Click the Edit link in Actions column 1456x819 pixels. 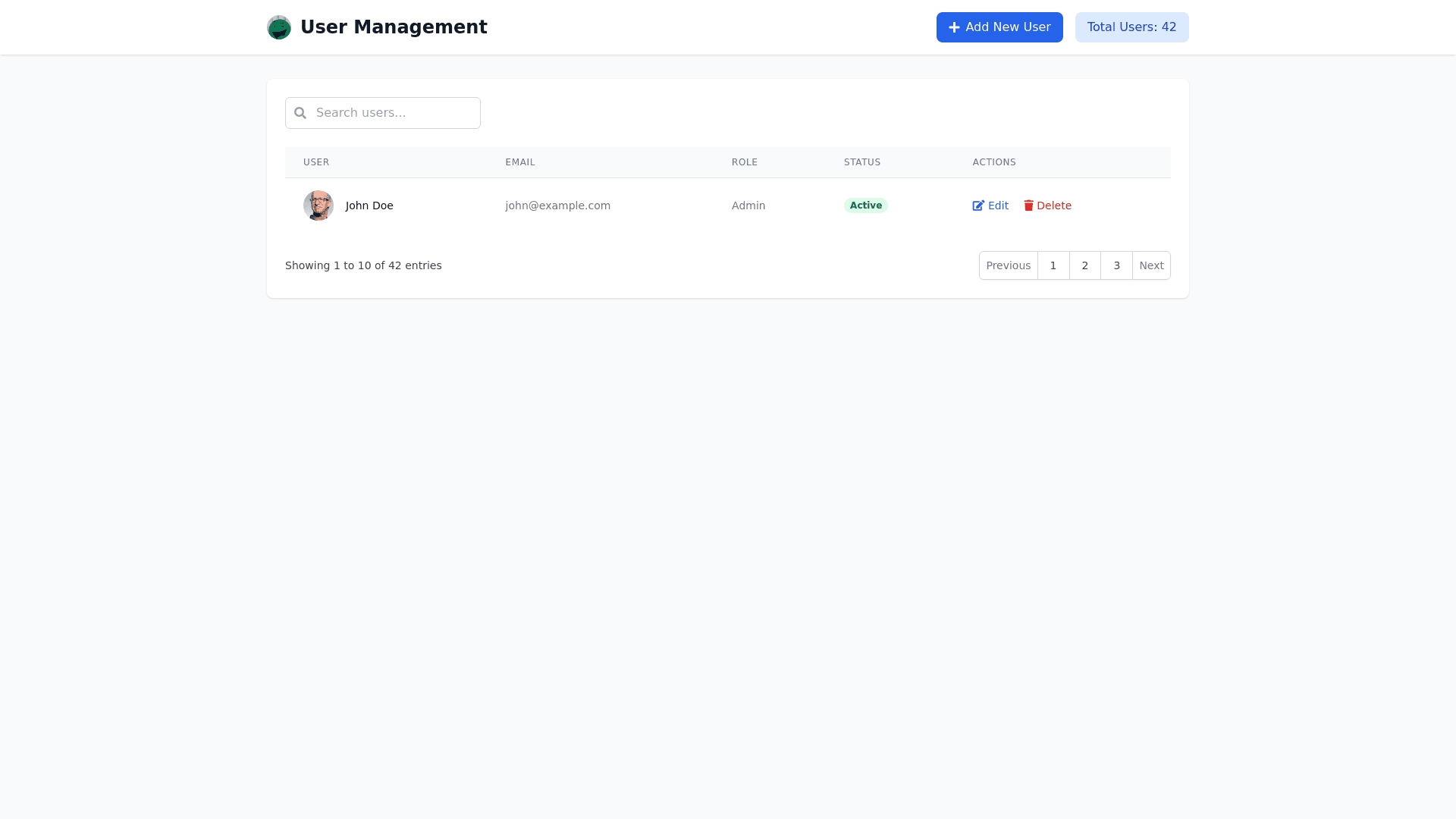tap(998, 206)
